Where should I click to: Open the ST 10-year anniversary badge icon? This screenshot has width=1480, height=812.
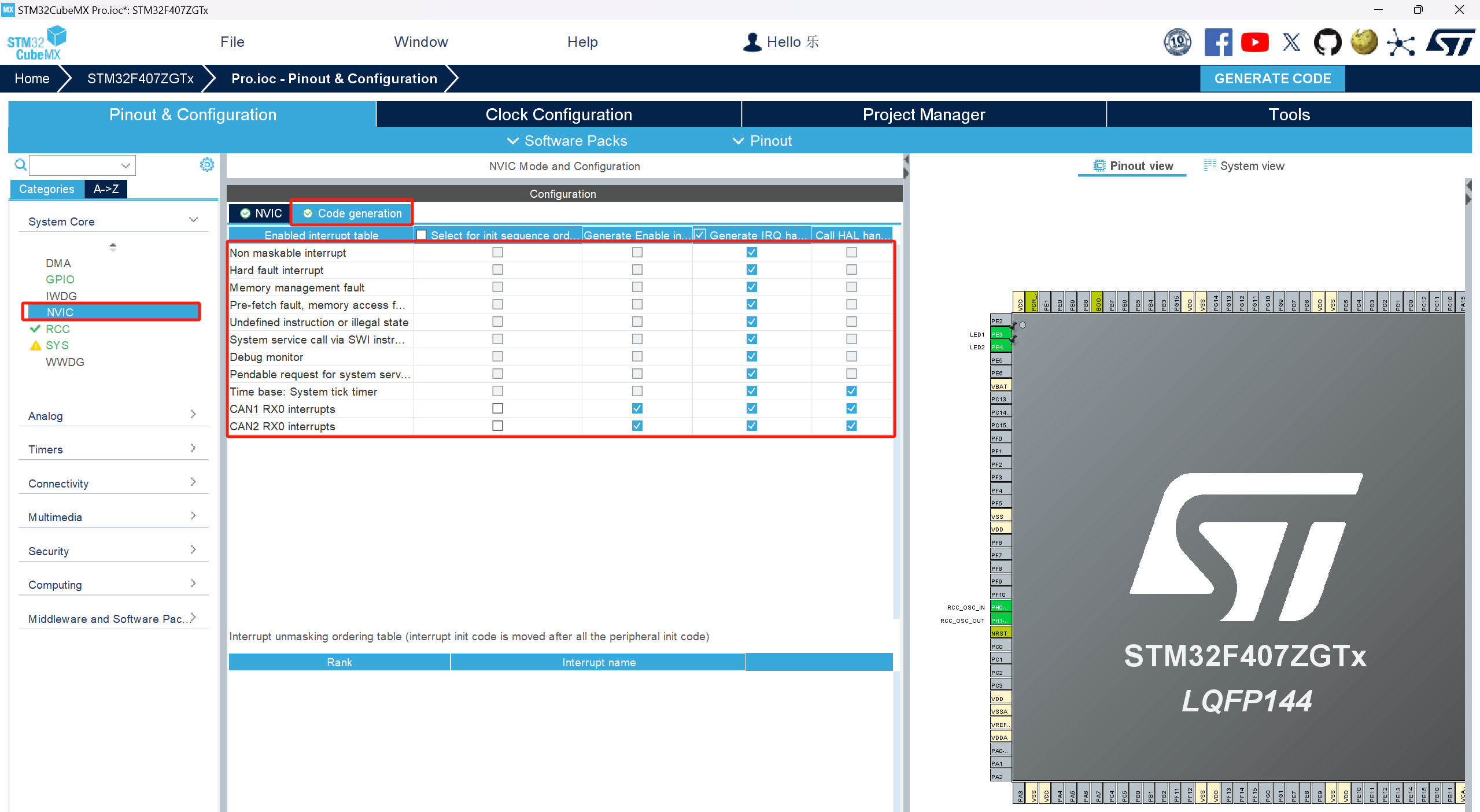(x=1178, y=42)
